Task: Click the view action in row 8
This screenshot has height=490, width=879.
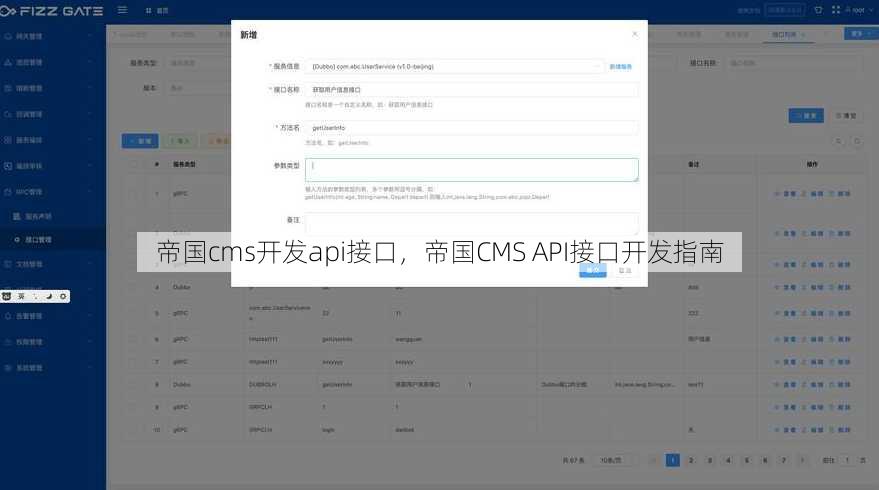Action: click(x=785, y=385)
